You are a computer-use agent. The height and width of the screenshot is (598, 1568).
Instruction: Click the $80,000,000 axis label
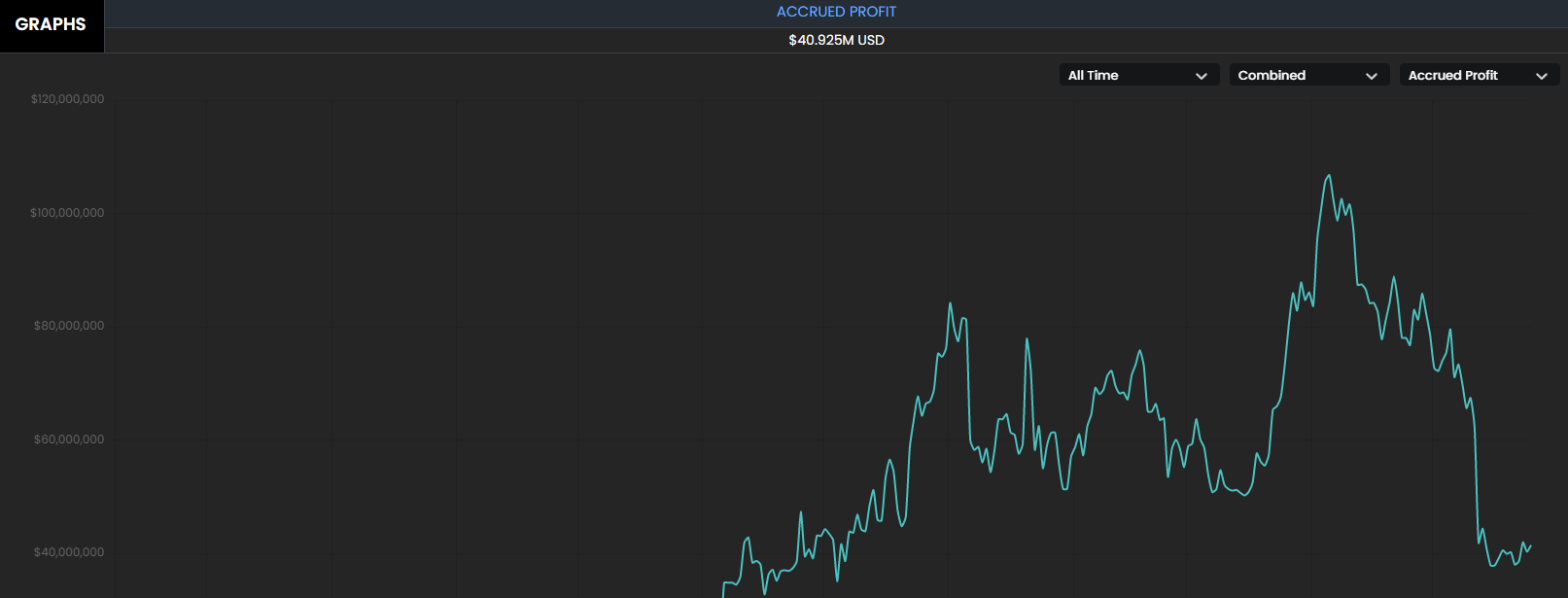[x=69, y=326]
